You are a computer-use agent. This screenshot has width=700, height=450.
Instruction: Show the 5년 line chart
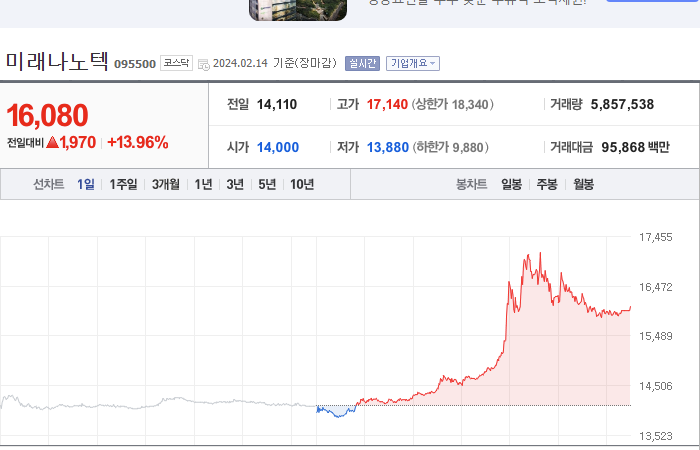coord(267,184)
